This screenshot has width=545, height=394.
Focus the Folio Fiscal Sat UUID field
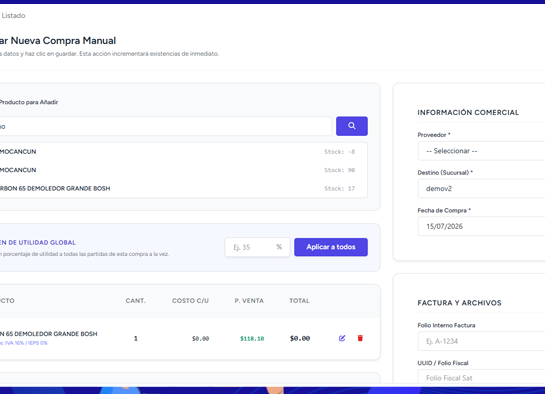(481, 377)
